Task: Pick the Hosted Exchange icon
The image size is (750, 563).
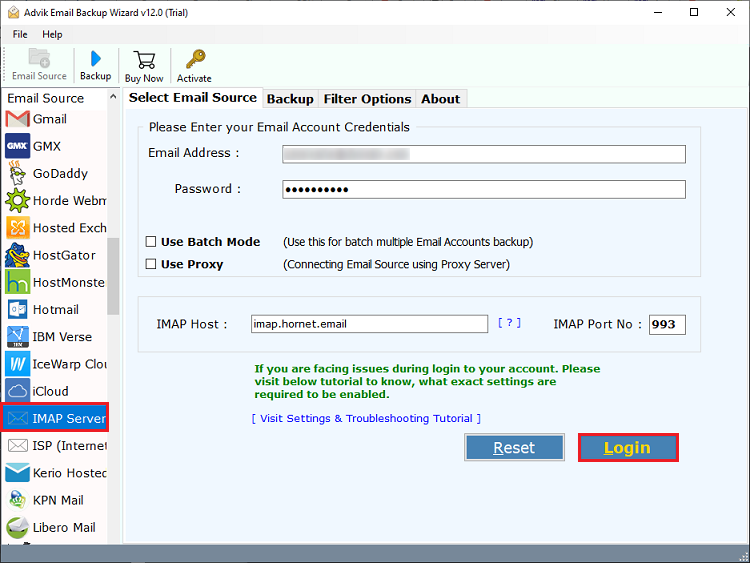Action: coord(18,228)
